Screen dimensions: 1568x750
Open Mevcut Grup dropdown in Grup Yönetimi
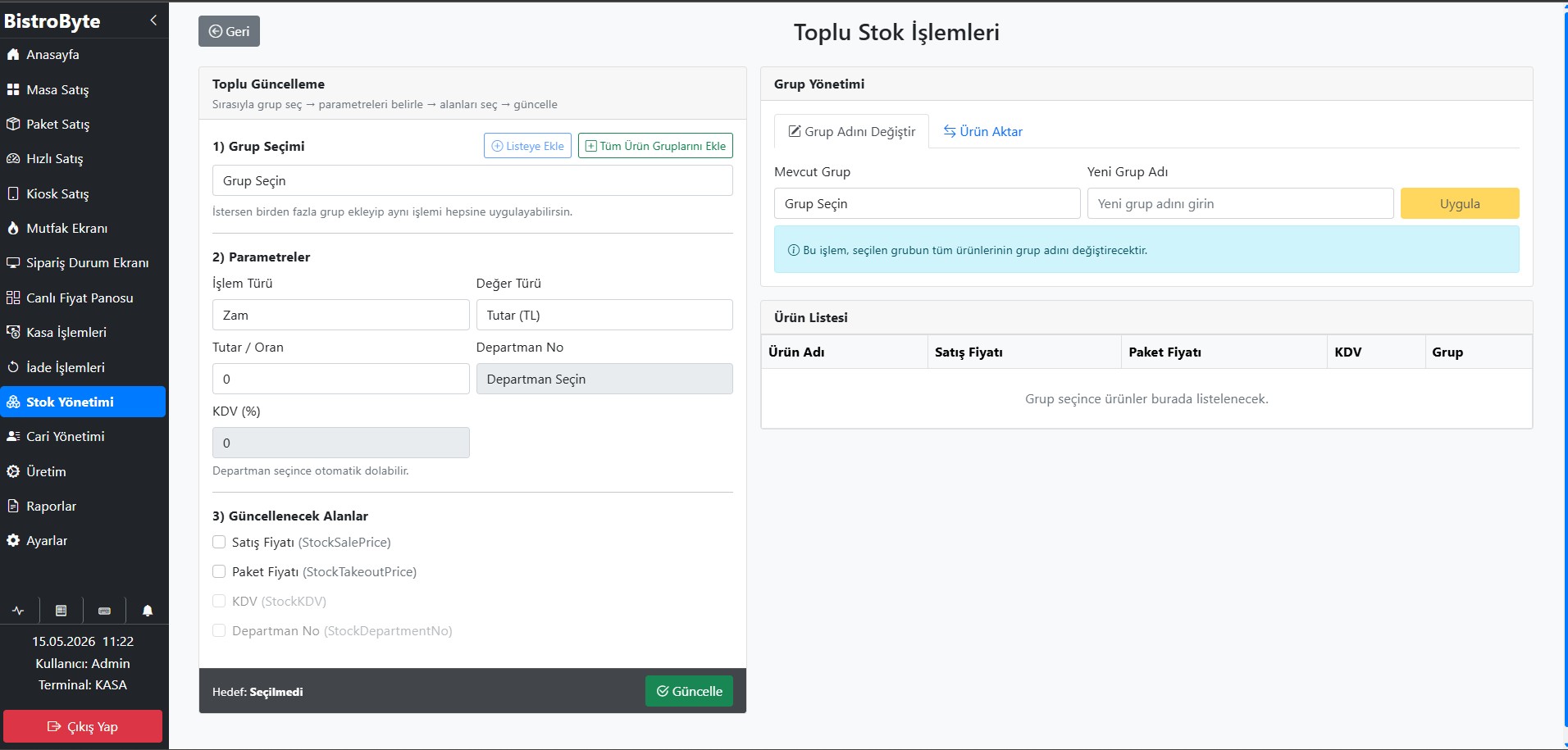tap(927, 203)
